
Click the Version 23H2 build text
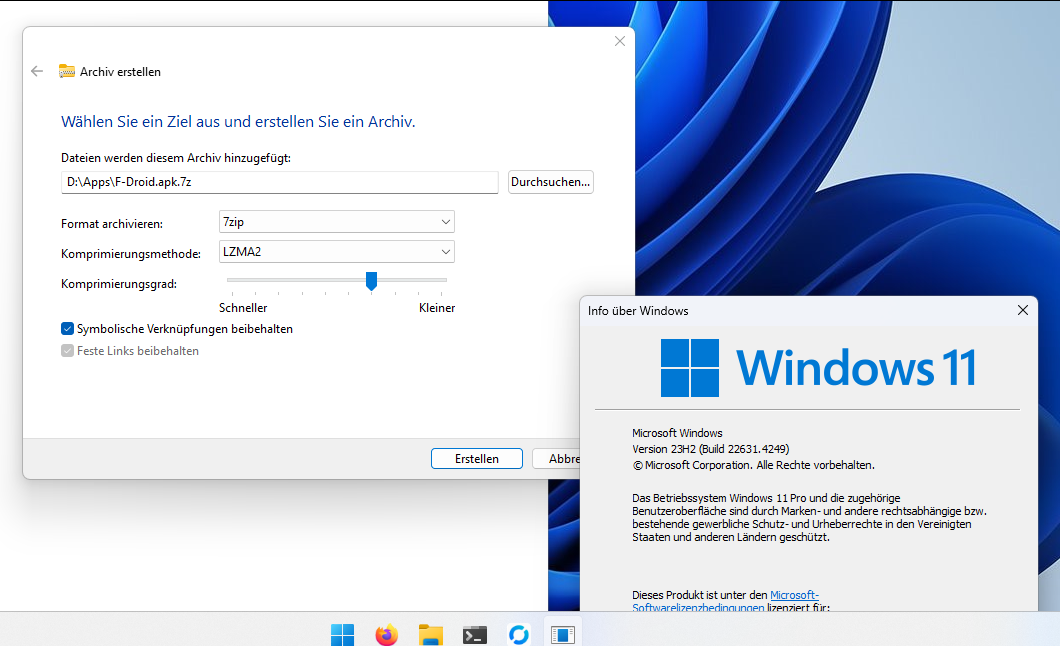[x=710, y=449]
